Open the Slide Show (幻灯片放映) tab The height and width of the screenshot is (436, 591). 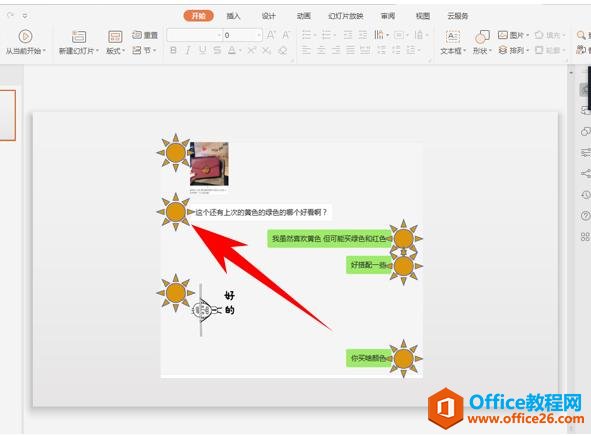click(346, 16)
